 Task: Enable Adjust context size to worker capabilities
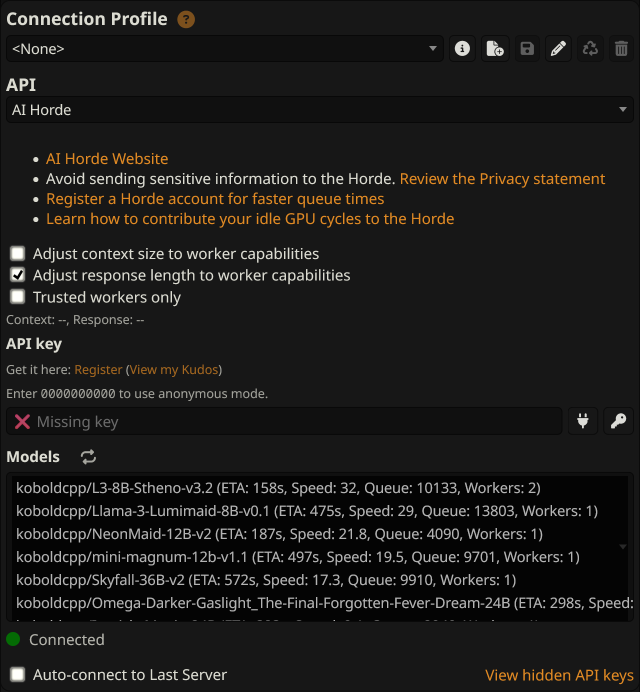click(18, 253)
